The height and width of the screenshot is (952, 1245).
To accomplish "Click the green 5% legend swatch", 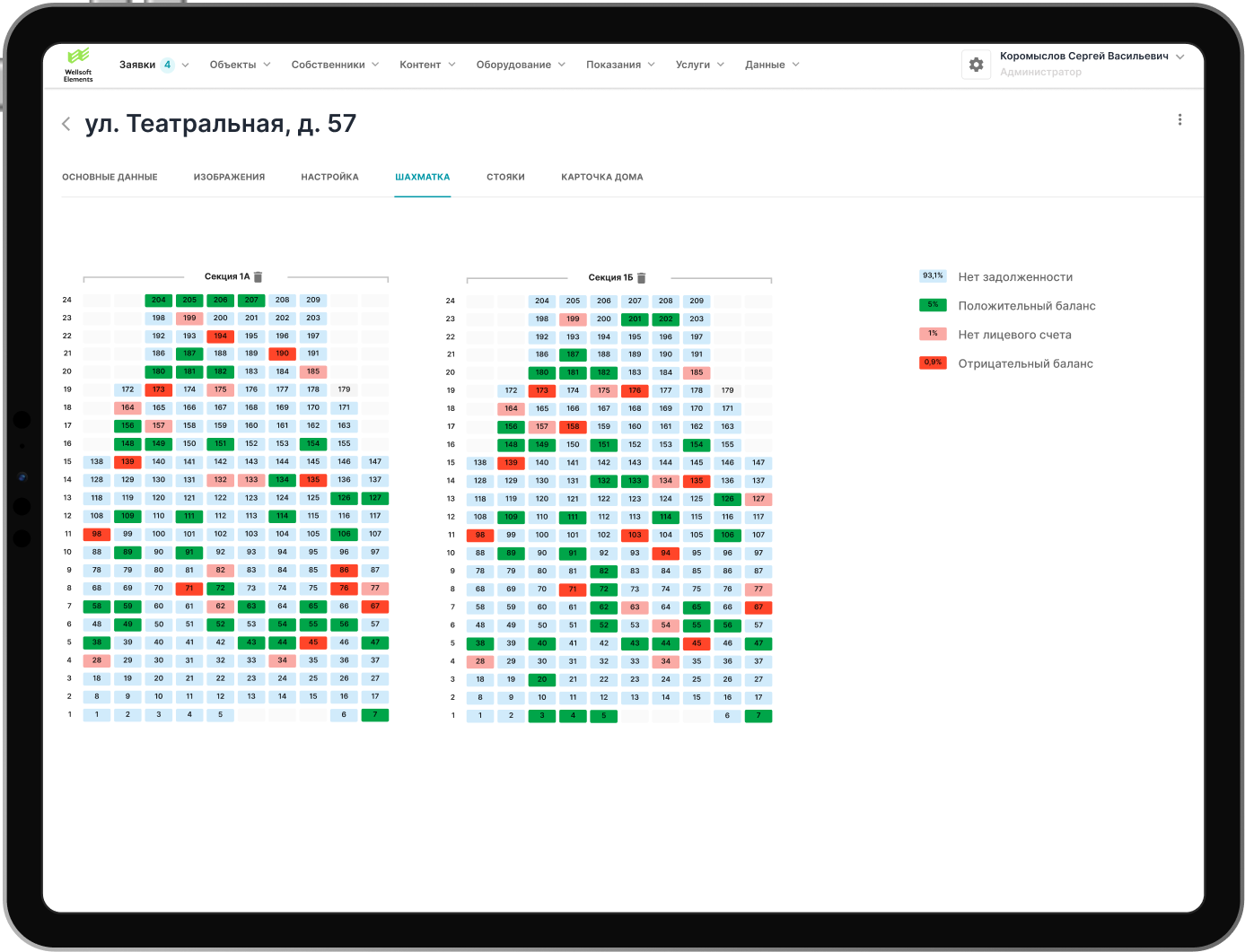I will coord(933,305).
